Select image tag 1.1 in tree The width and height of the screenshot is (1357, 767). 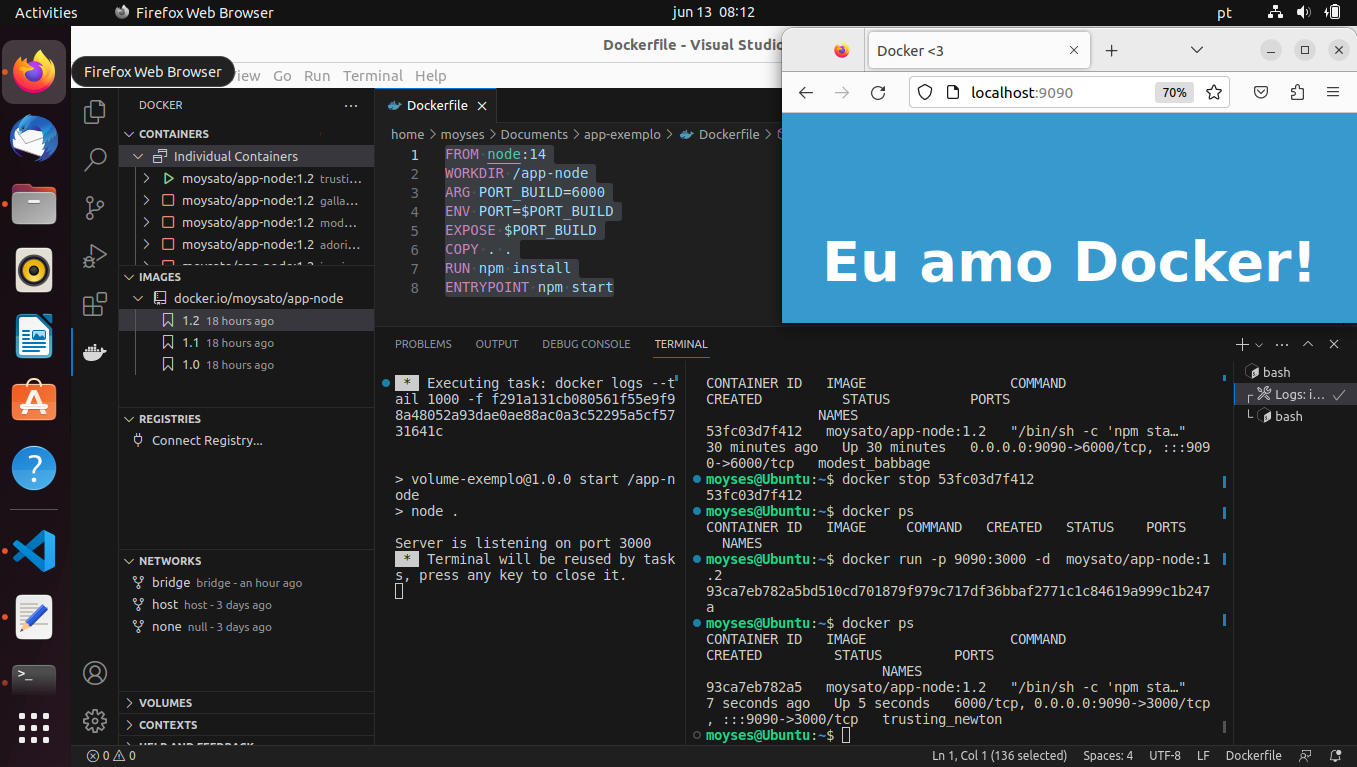pos(246,343)
